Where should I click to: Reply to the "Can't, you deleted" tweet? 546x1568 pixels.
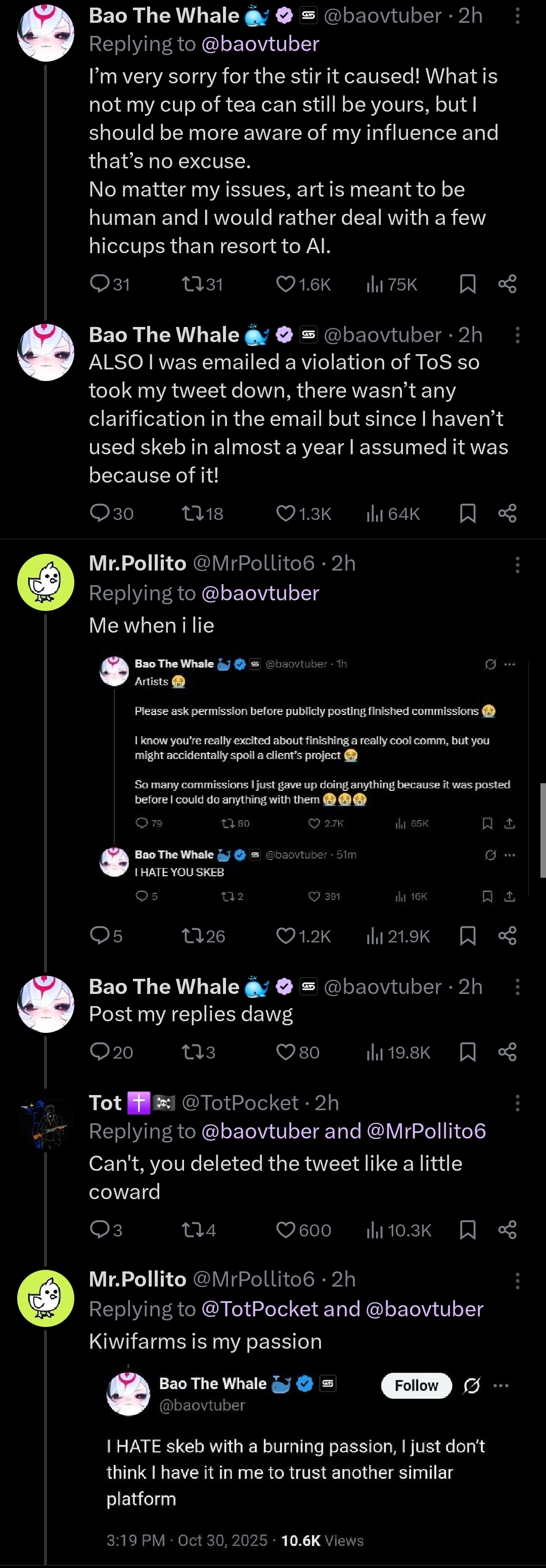(99, 1230)
